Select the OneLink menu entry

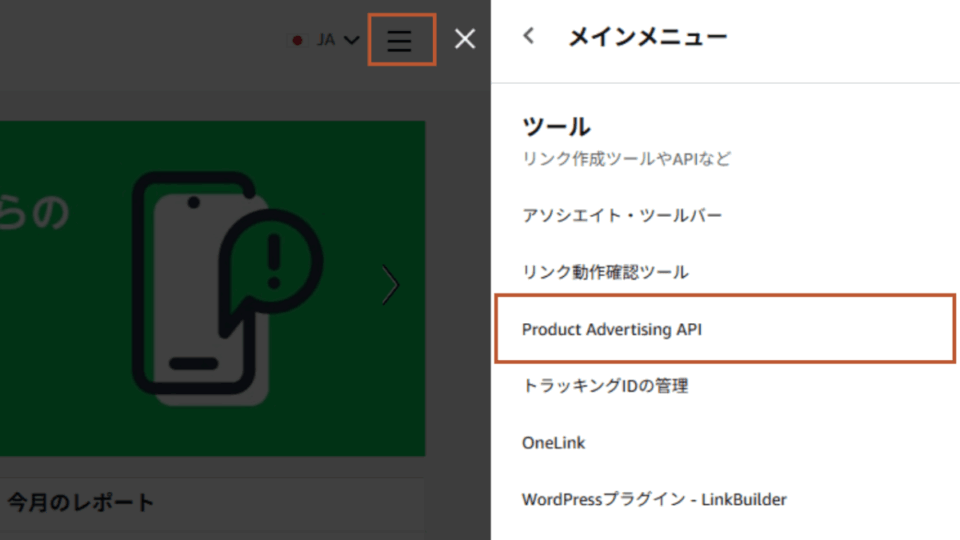tap(553, 442)
